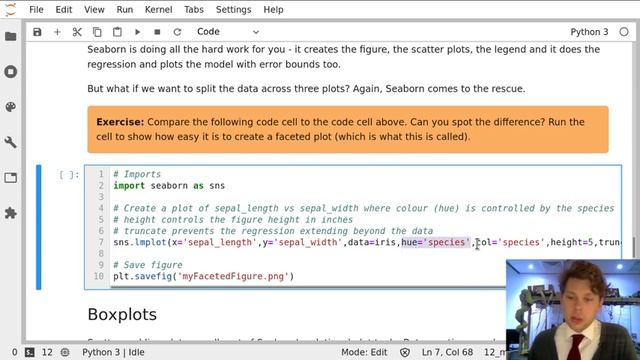Screen dimensions: 640x360
Task: Open the Help menu
Action: pyautogui.click(x=273, y=9)
